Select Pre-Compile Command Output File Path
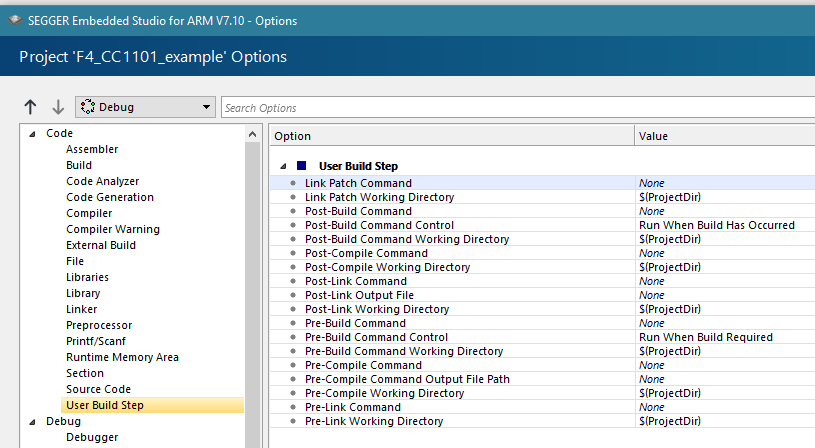 [407, 380]
